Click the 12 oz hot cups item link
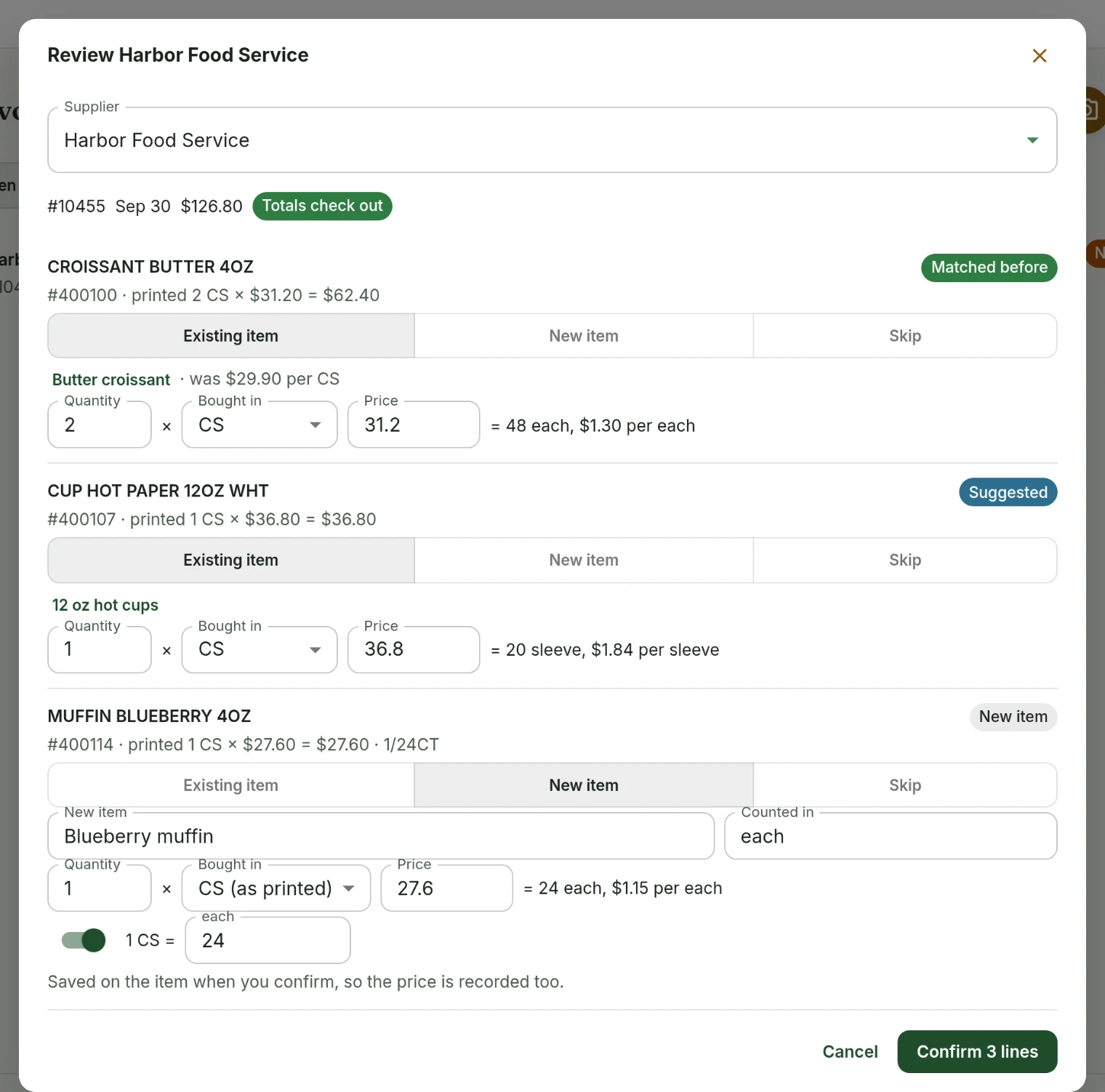Screen dimensions: 1105x1092 pyautogui.click(x=105, y=605)
